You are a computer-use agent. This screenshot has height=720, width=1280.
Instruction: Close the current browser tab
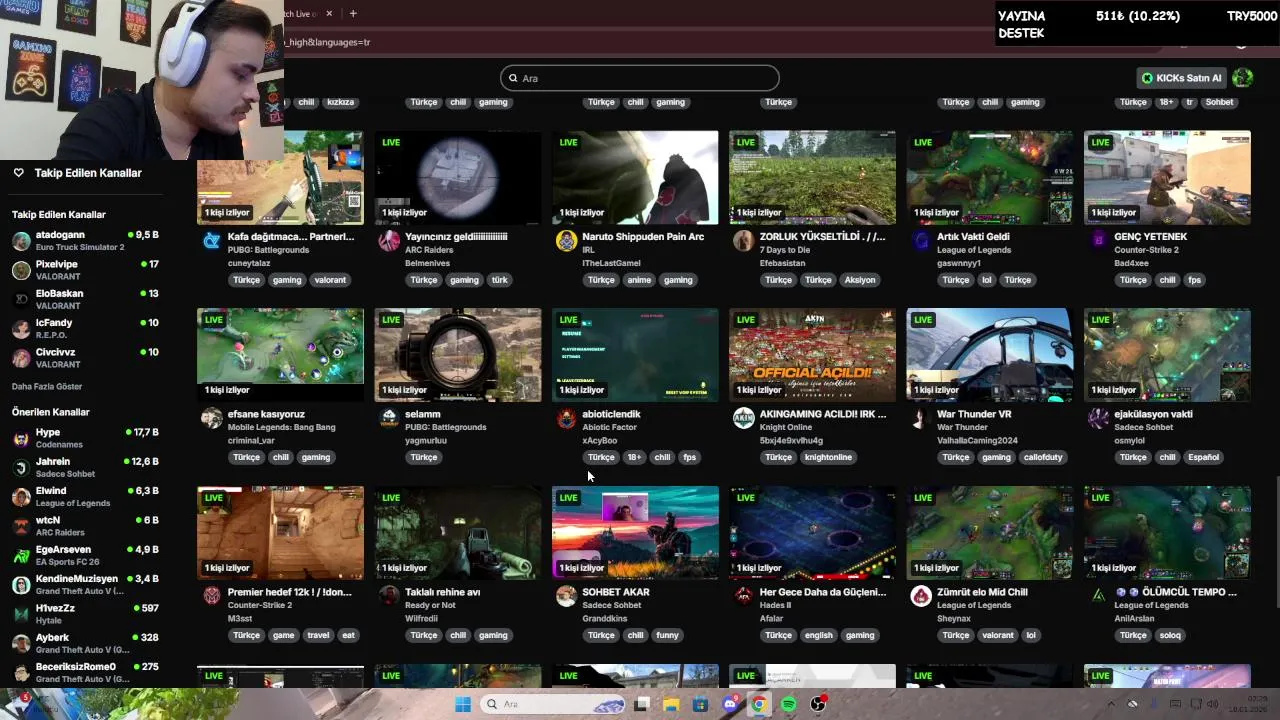(329, 13)
